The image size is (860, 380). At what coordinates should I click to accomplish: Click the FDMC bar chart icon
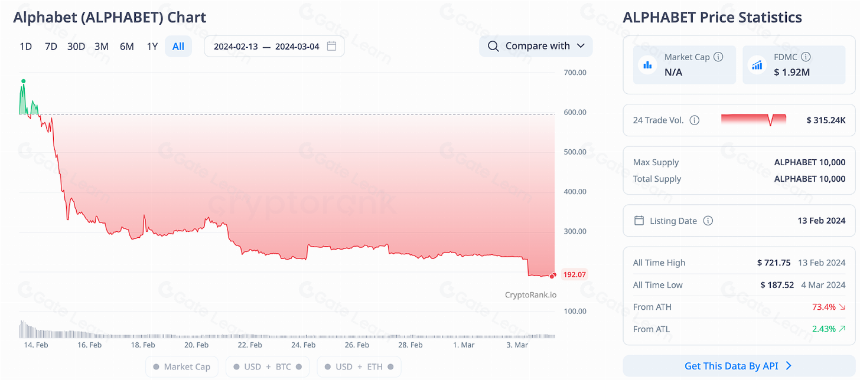(757, 65)
